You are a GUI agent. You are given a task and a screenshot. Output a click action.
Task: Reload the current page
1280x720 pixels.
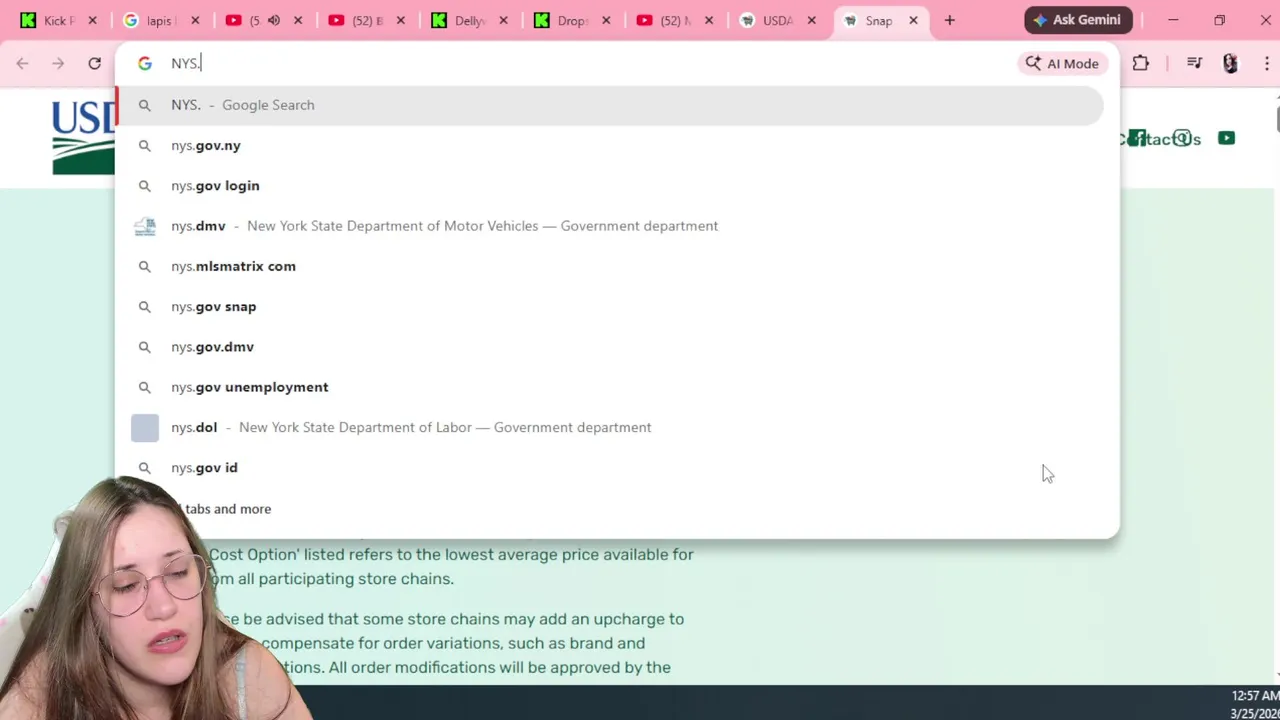tap(94, 63)
